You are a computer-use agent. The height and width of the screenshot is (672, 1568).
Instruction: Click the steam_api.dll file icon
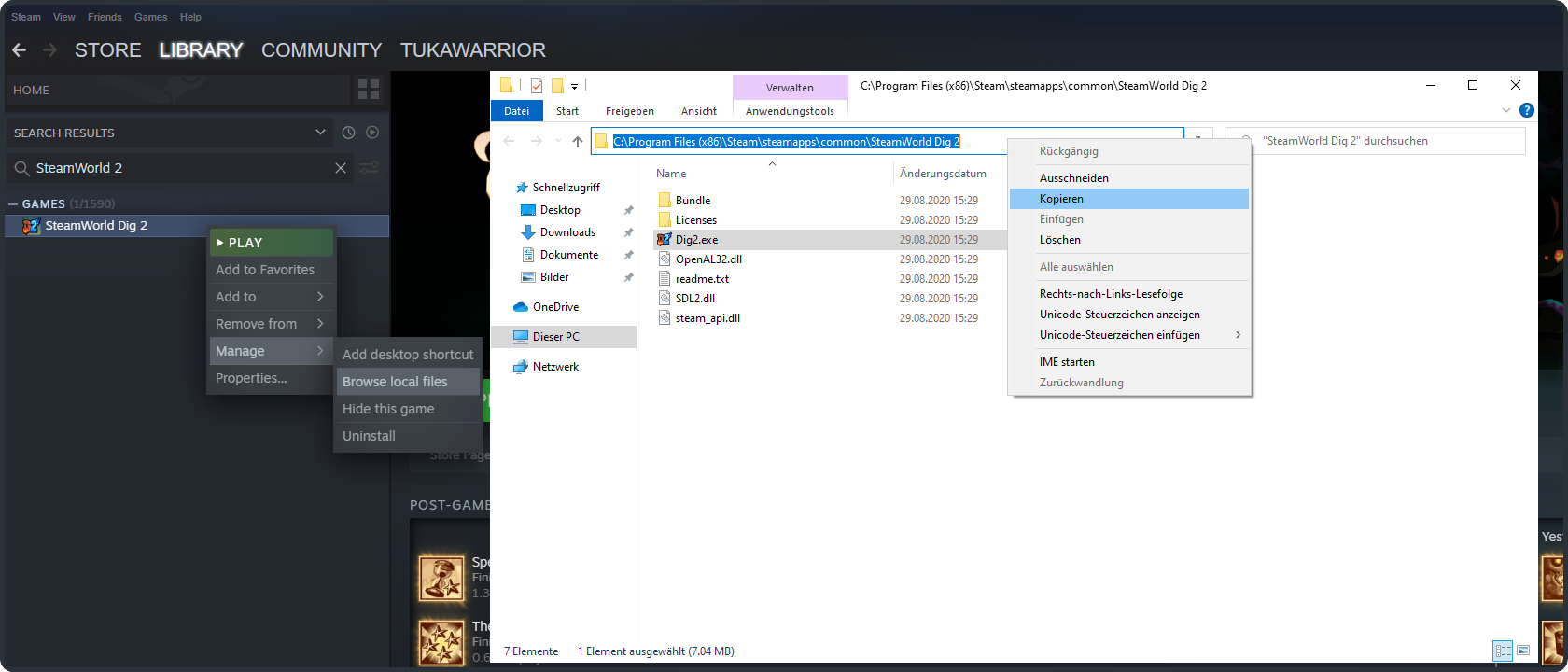tap(665, 318)
